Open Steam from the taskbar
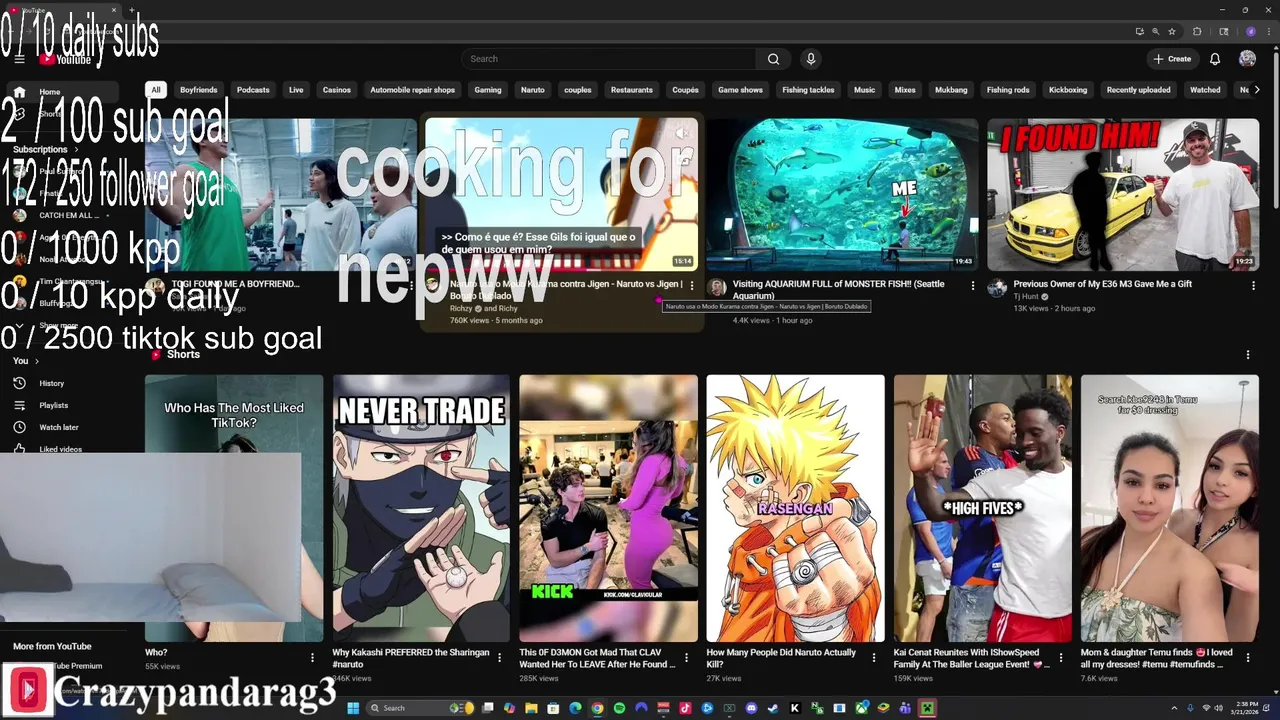The image size is (1280, 720). tap(772, 708)
